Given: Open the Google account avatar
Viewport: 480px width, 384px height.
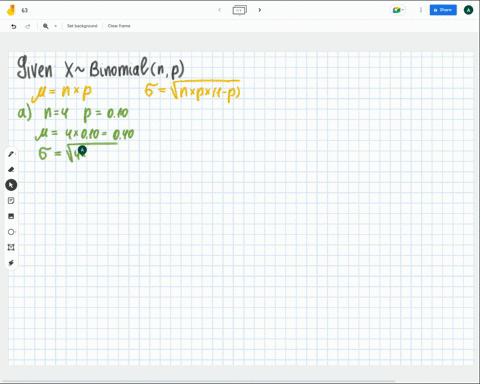Looking at the screenshot, I should (468, 10).
